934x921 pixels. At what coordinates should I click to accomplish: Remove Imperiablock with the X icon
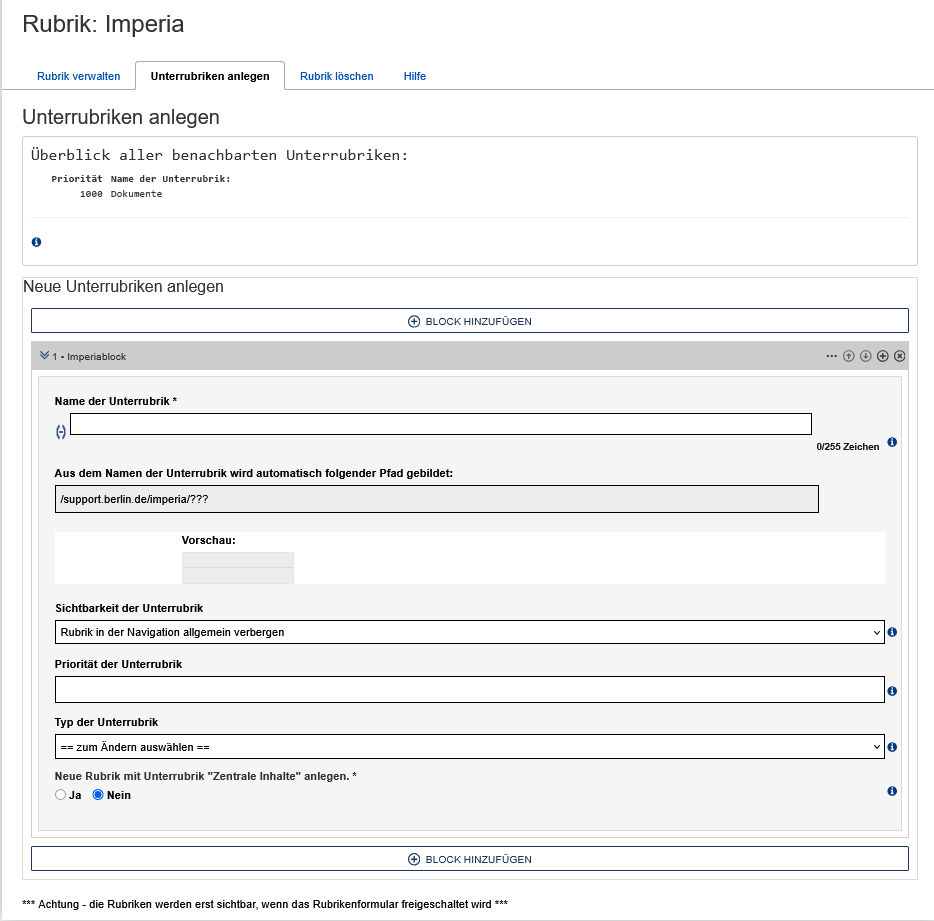pos(900,356)
